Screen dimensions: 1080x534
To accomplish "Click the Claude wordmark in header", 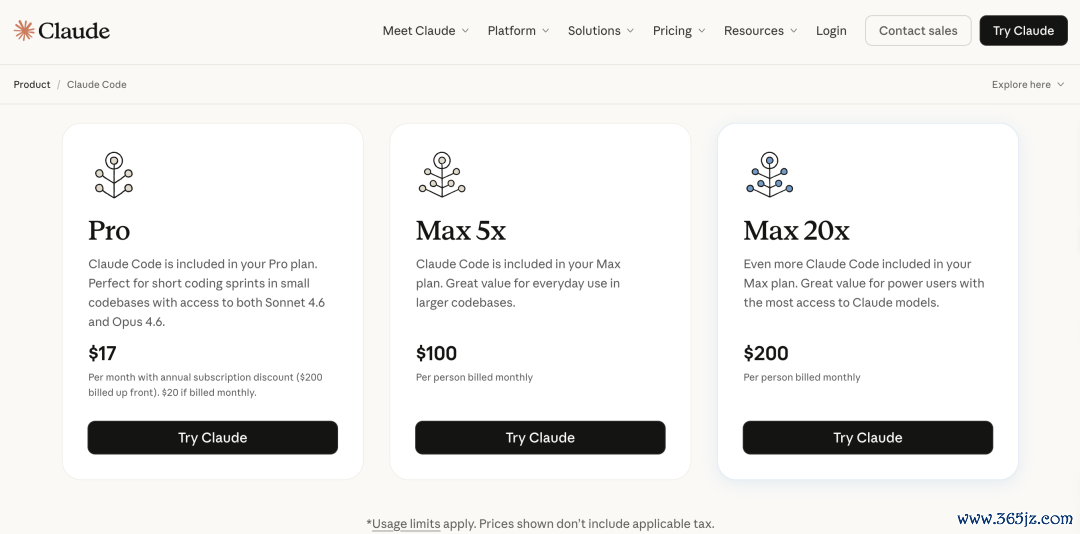I will click(x=74, y=30).
